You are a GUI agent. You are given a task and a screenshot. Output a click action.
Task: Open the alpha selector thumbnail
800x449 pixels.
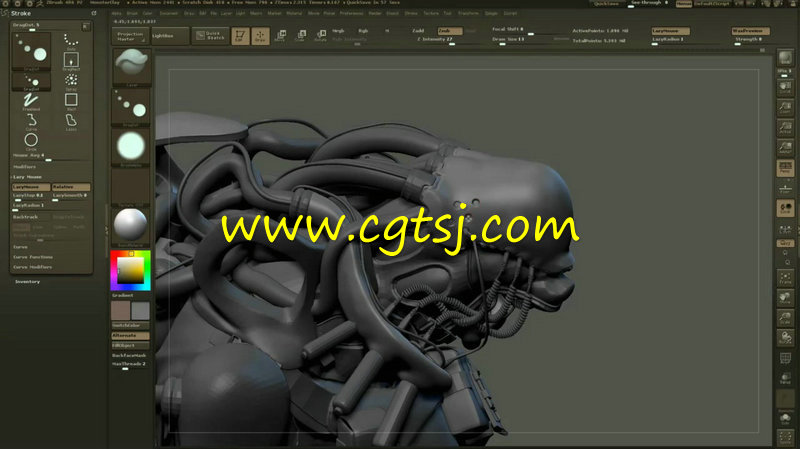coord(131,147)
